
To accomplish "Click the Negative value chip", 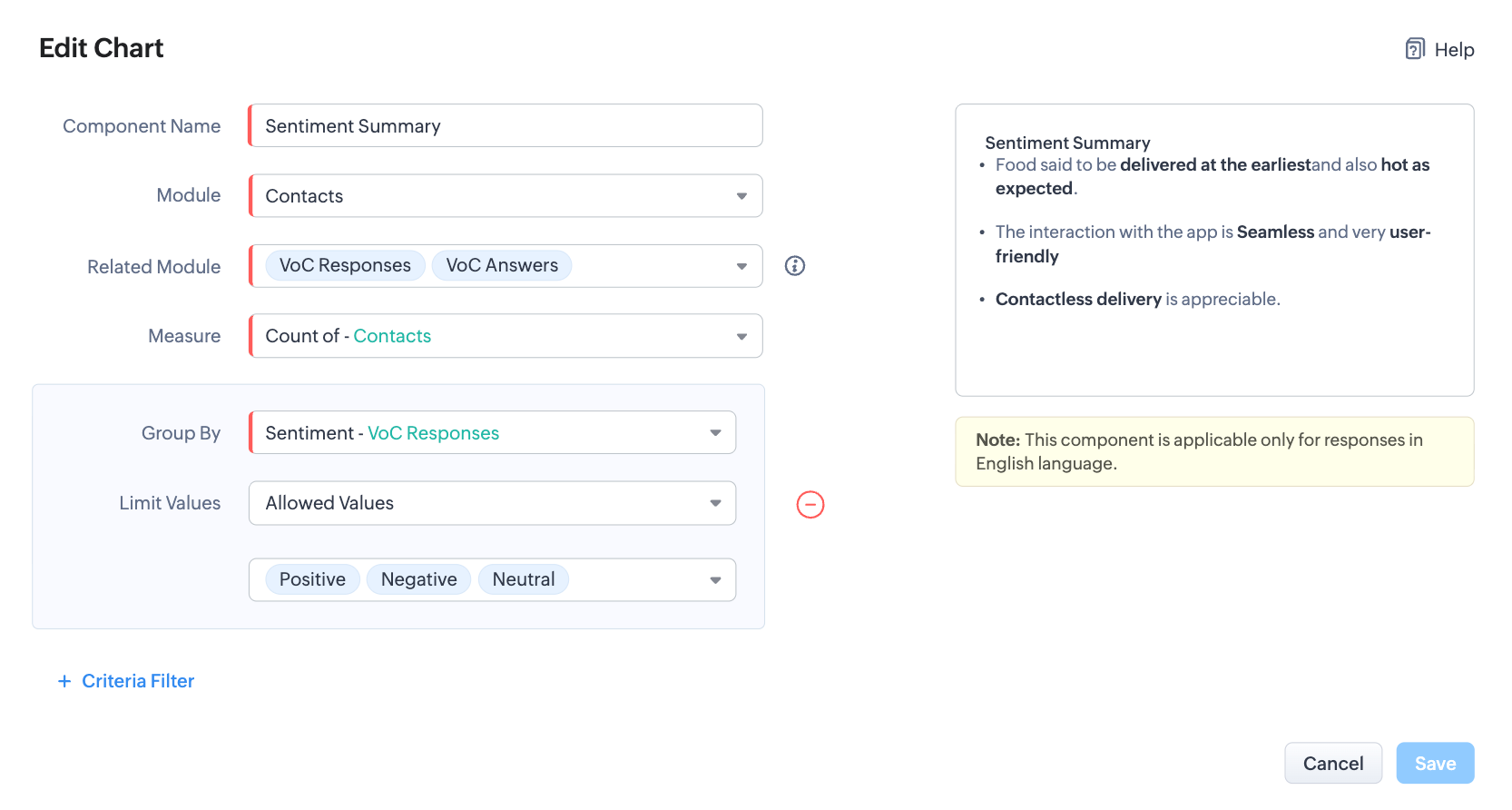I will (418, 579).
